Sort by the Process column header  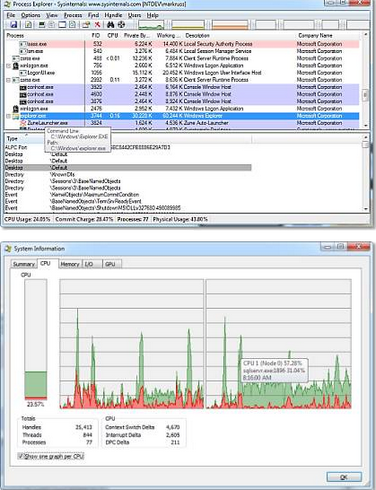coord(45,35)
